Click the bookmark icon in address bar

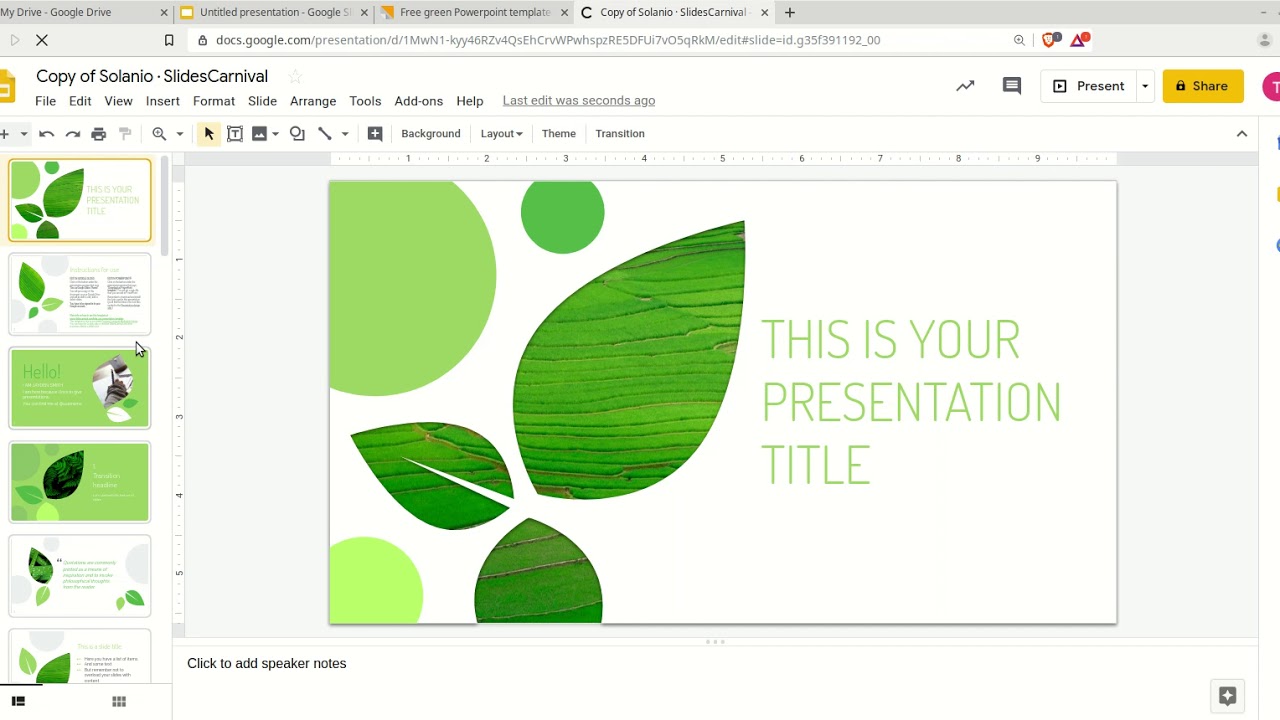169,40
